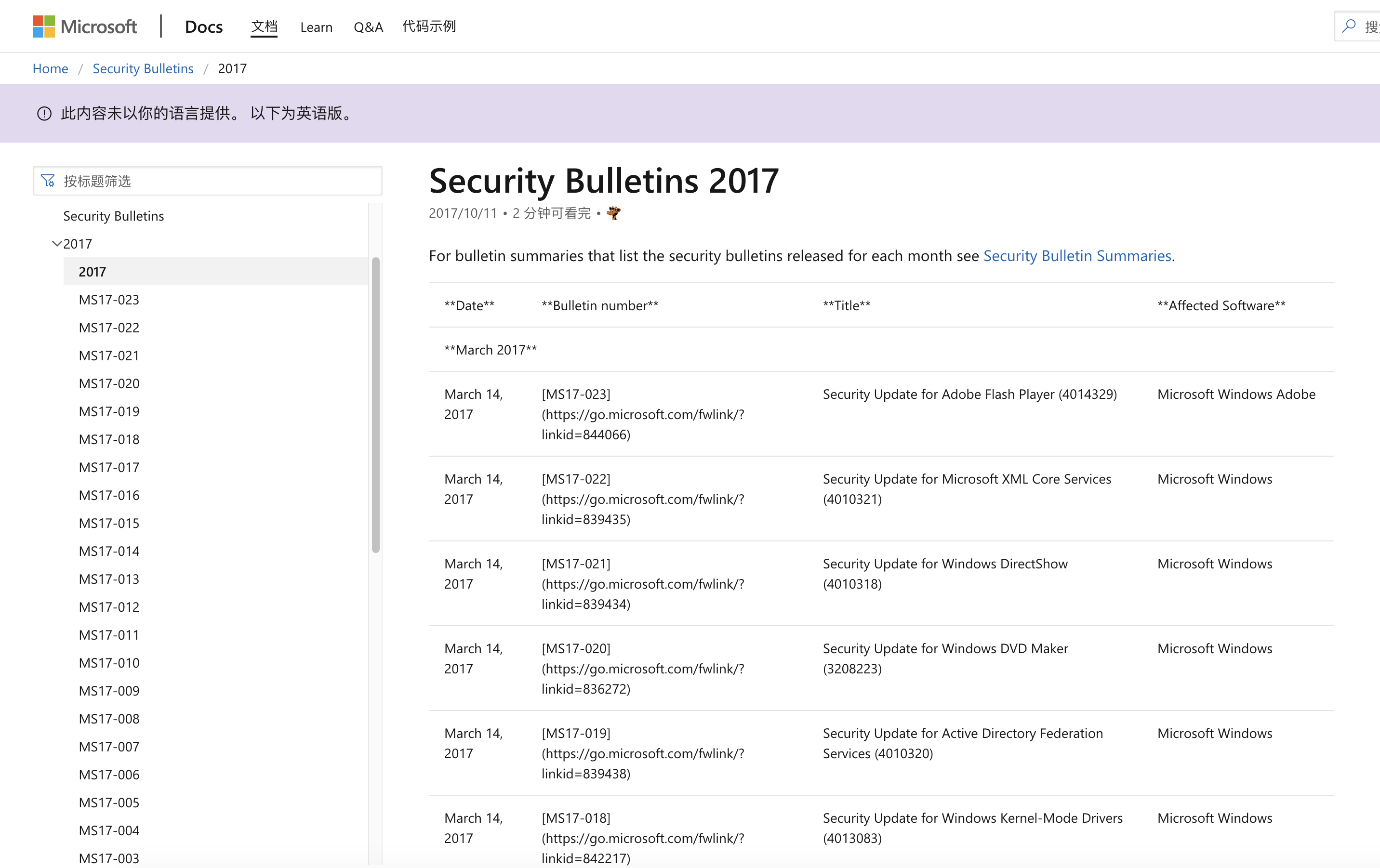The image size is (1380, 868).
Task: Click the Docs header link
Action: pyautogui.click(x=203, y=26)
